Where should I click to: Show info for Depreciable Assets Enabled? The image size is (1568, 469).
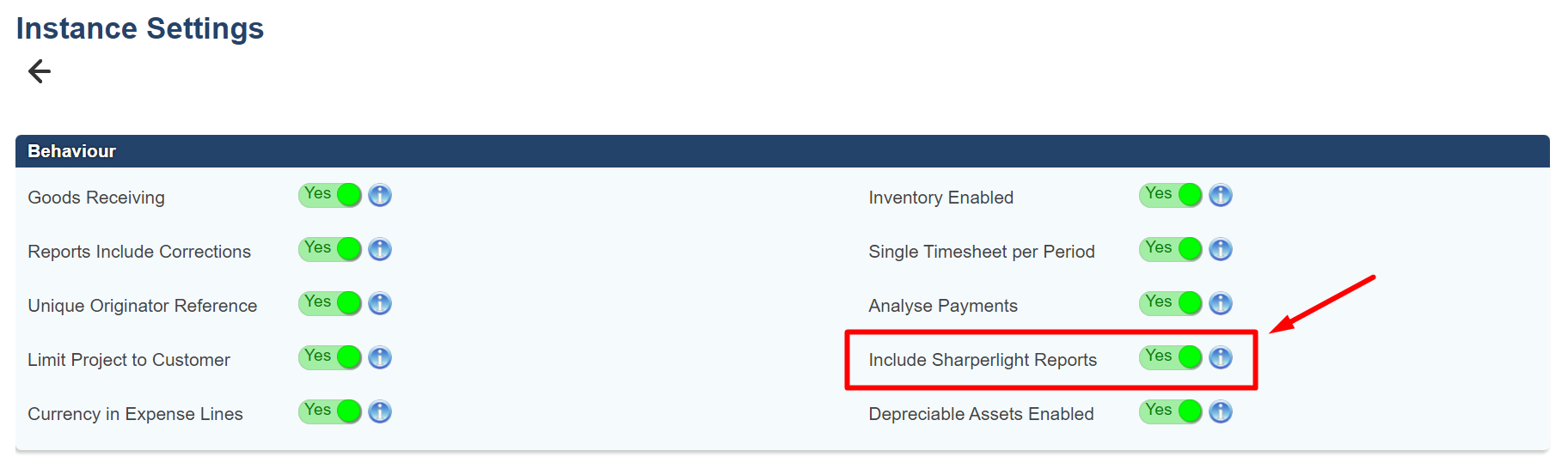pos(1221,412)
